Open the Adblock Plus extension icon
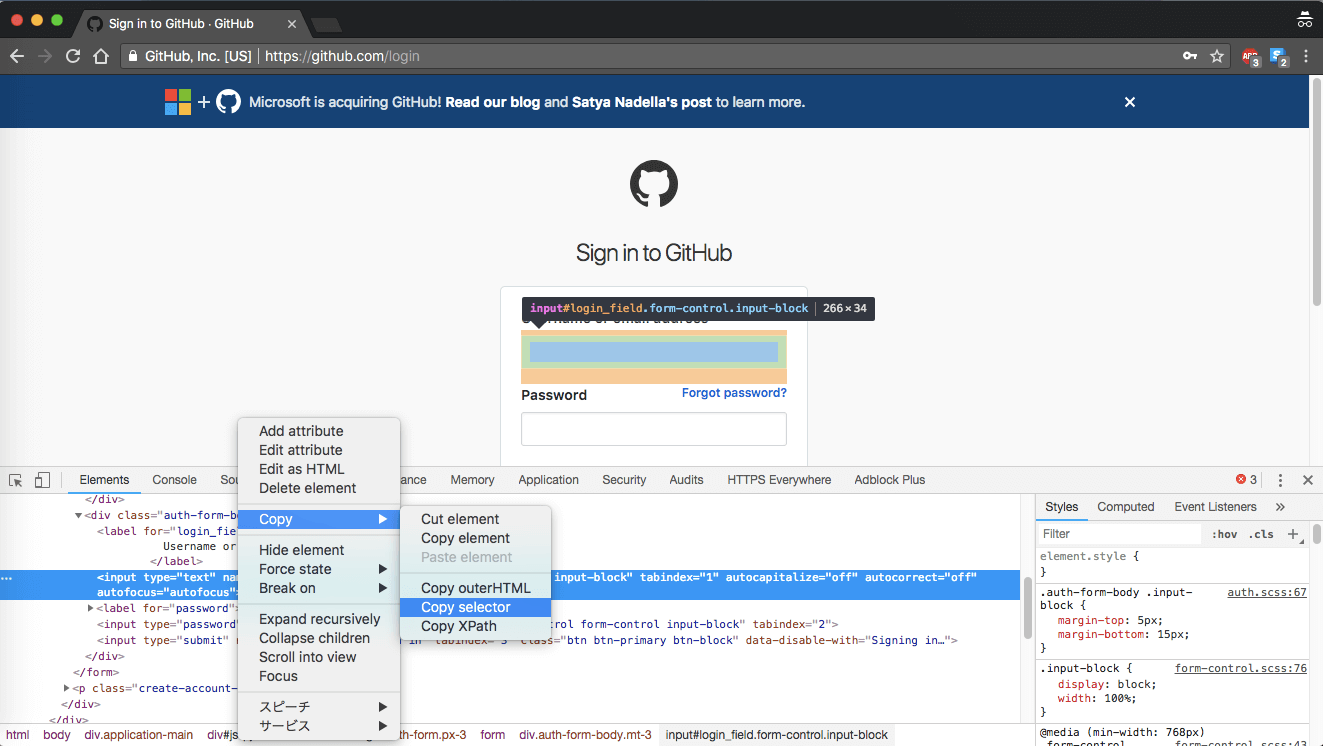 click(1250, 57)
